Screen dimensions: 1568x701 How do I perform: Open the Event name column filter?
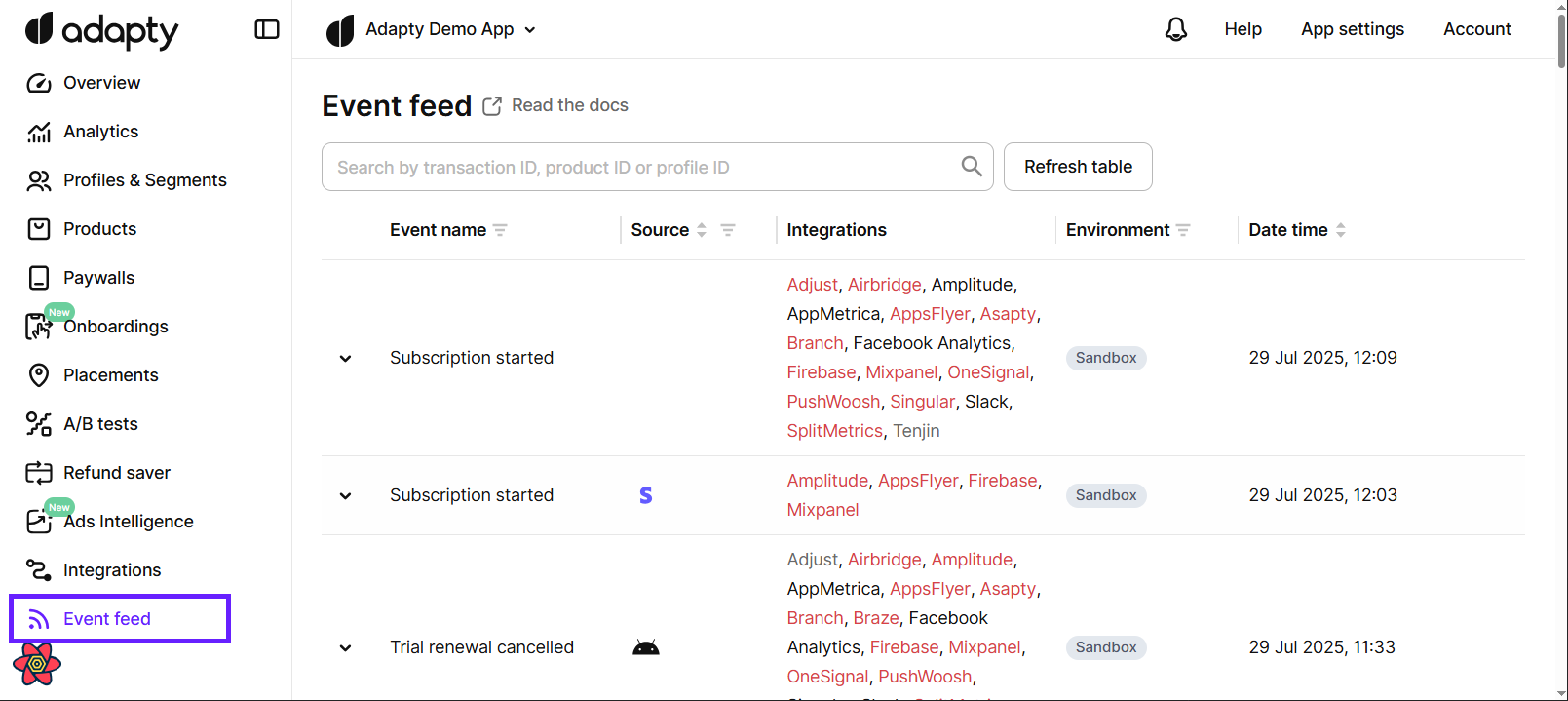tap(500, 230)
